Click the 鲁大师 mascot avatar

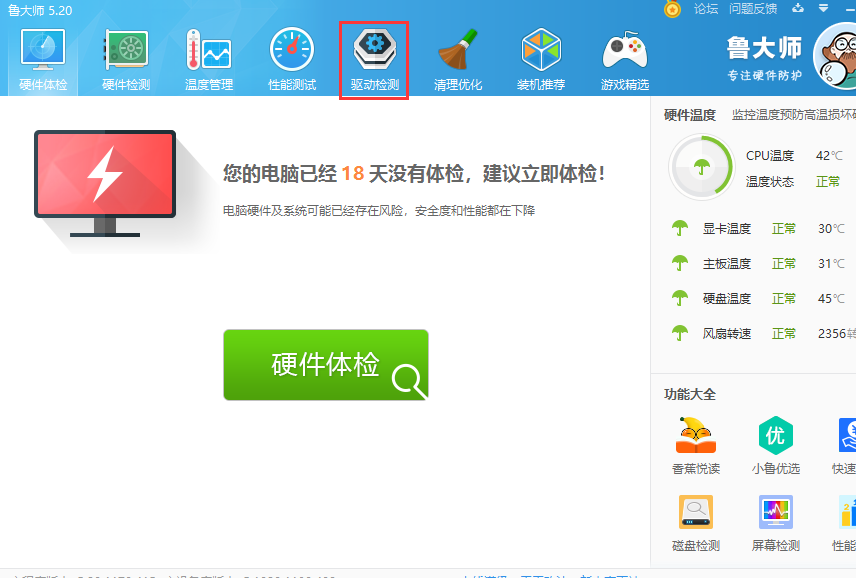836,58
